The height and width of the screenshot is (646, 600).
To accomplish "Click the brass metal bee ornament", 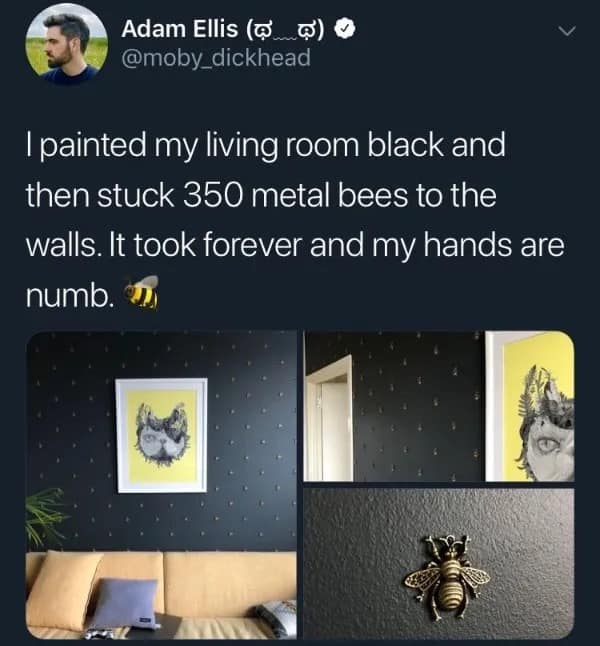I will [448, 576].
